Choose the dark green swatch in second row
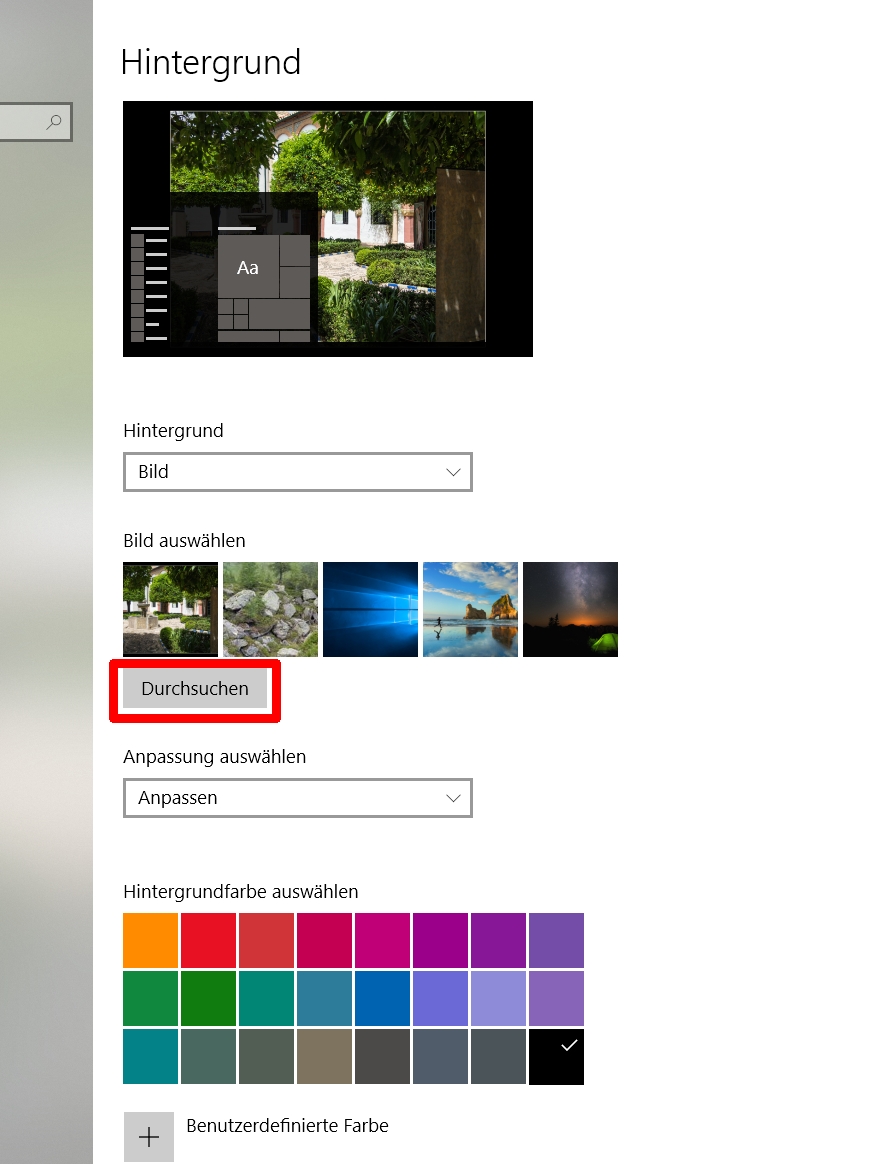This screenshot has width=881, height=1164. coord(209,998)
